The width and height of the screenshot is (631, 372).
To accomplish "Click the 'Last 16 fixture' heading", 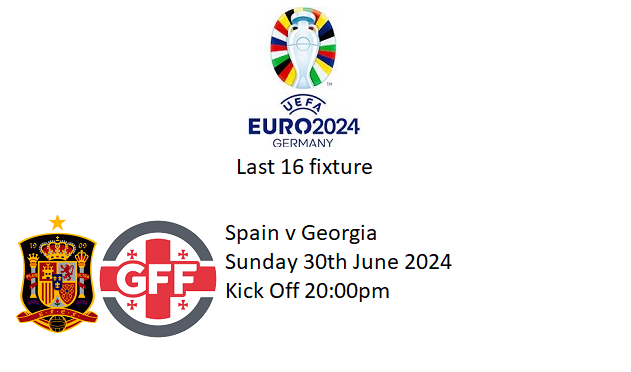I will 304,167.
